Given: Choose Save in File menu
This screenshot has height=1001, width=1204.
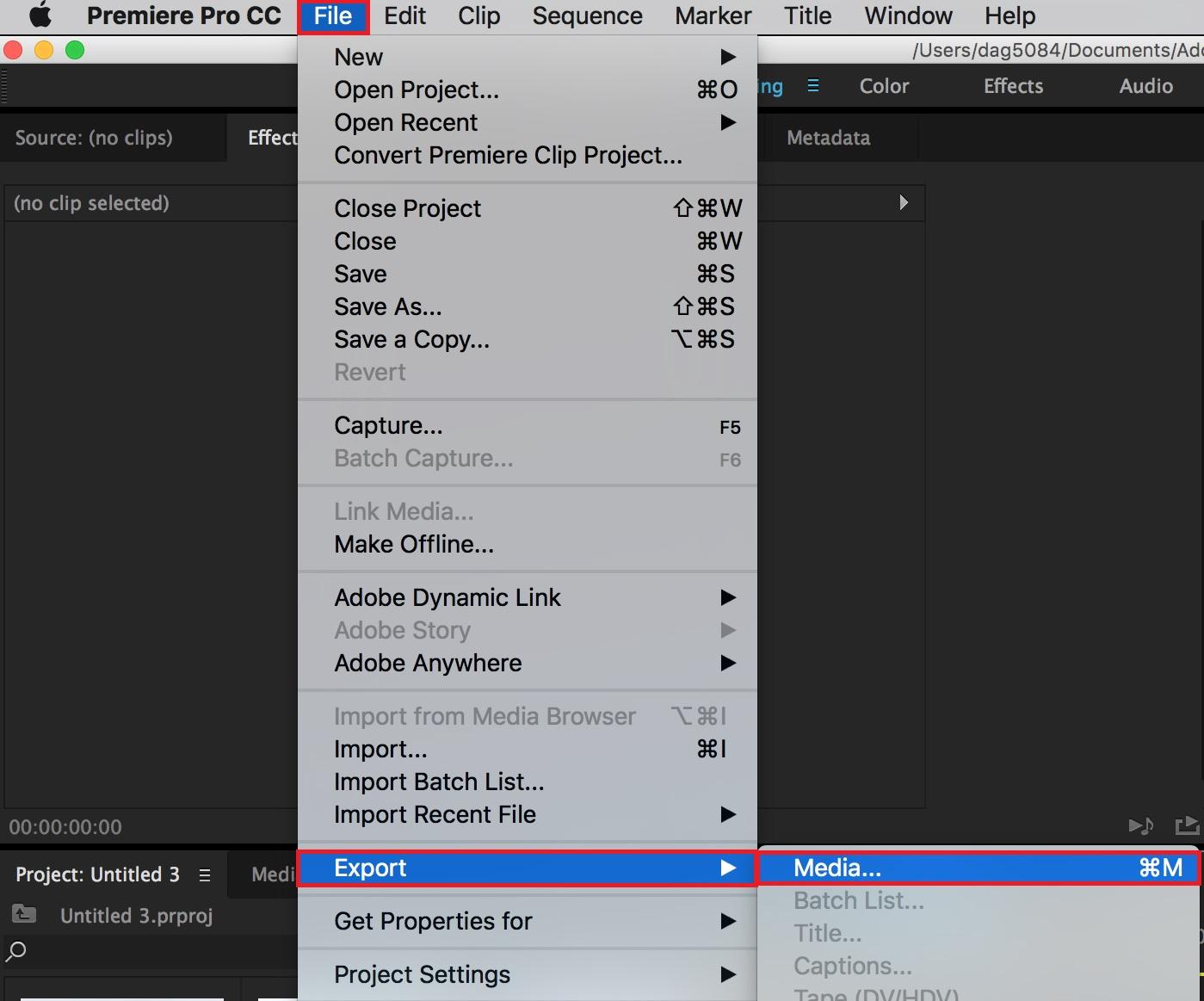Looking at the screenshot, I should (528, 274).
